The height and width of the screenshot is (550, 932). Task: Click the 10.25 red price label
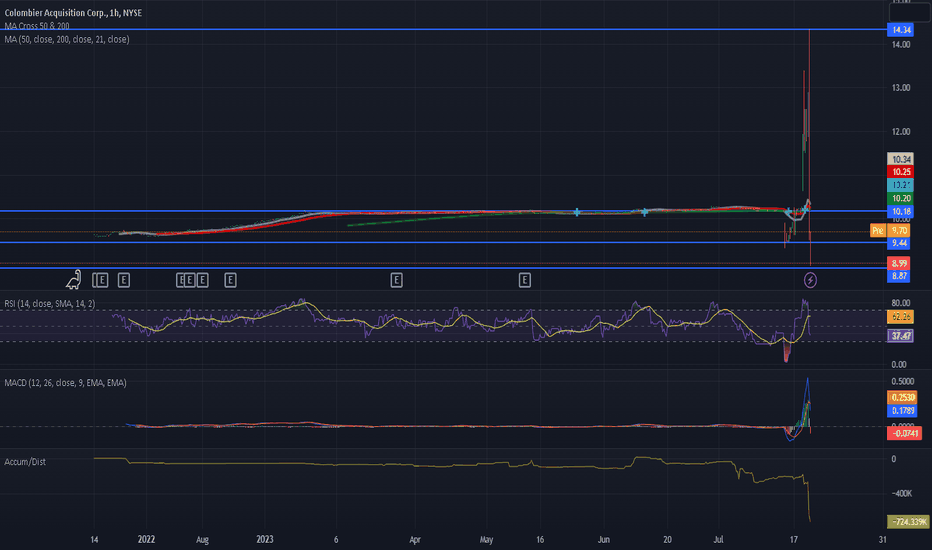901,172
